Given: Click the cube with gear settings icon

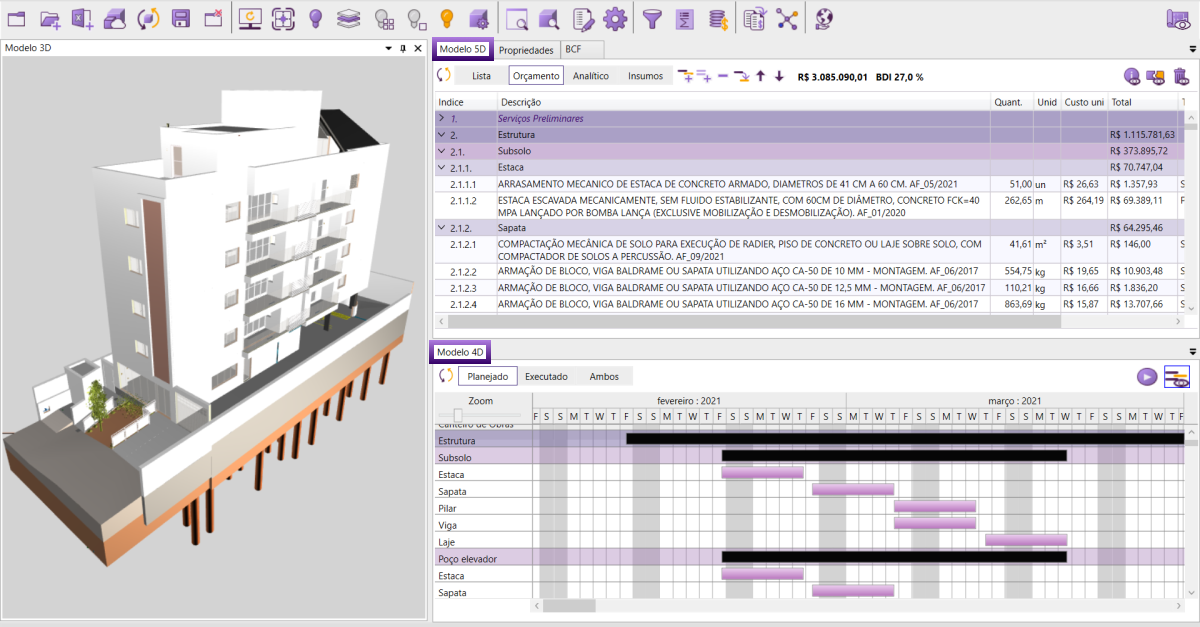Looking at the screenshot, I should pos(480,17).
